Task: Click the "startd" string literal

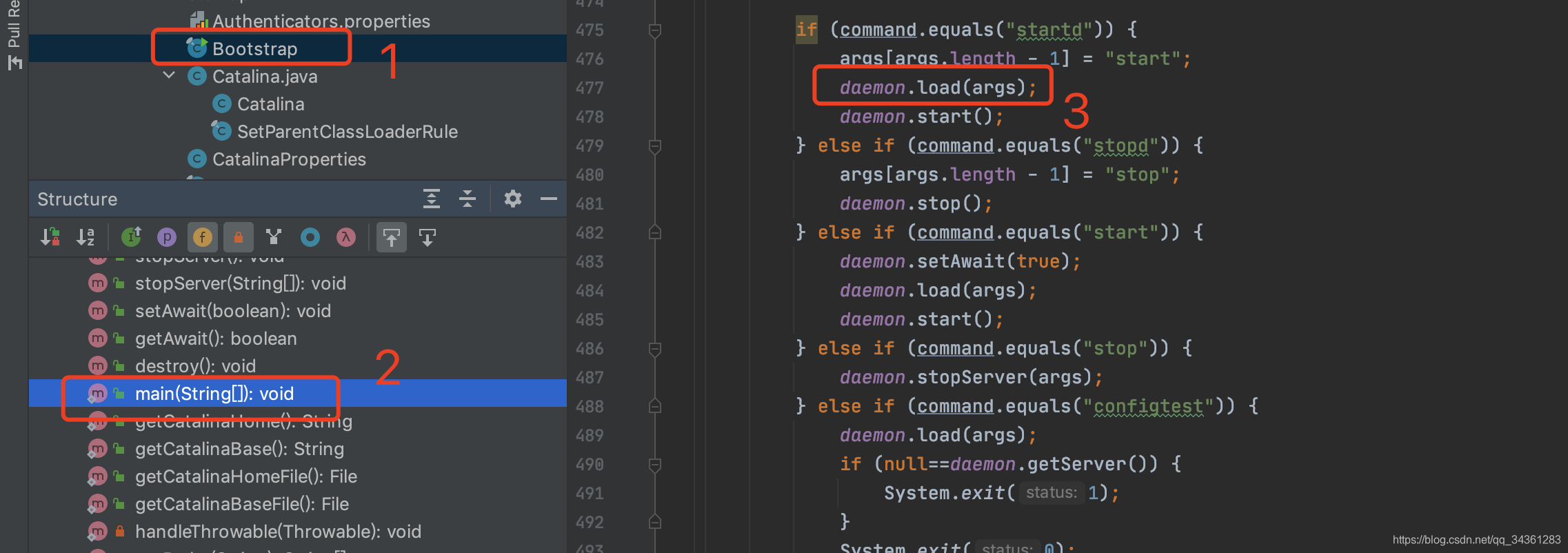Action: tap(1049, 30)
